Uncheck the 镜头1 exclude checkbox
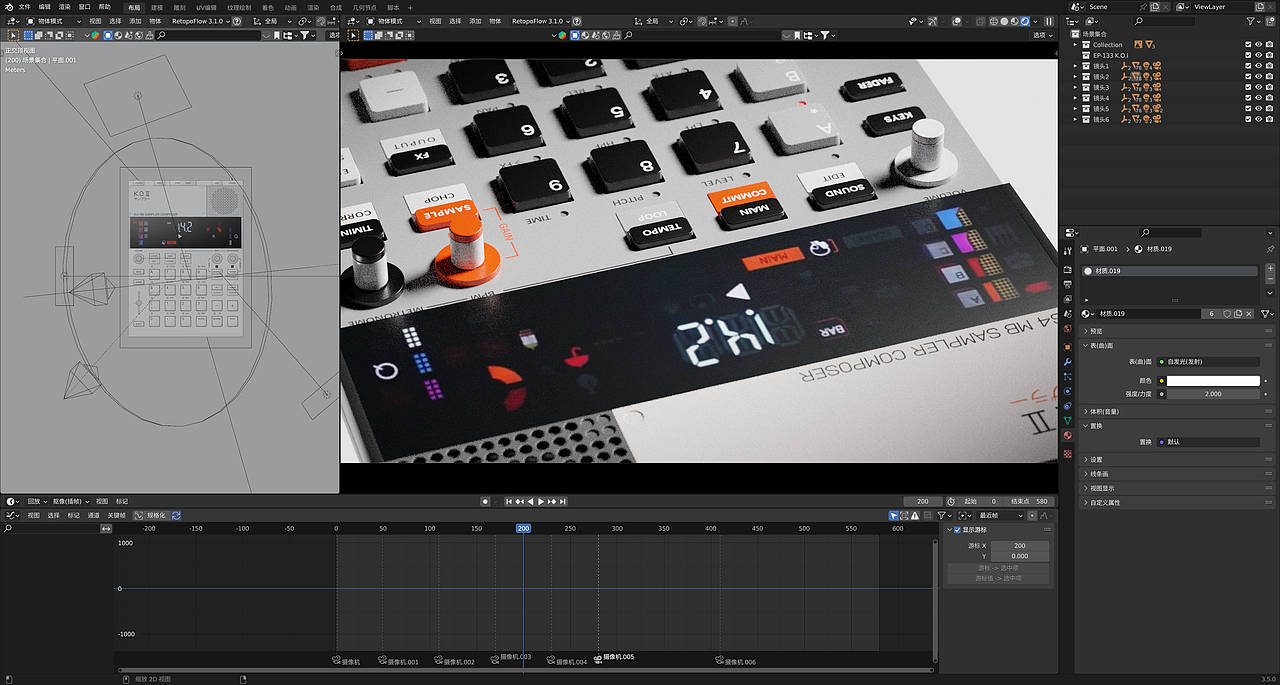This screenshot has width=1280, height=685. [1248, 66]
